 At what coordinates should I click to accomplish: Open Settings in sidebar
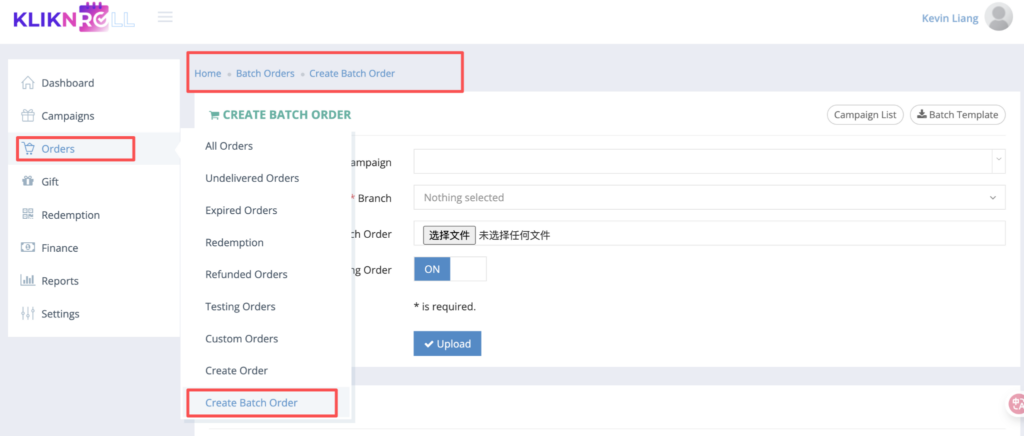click(60, 314)
